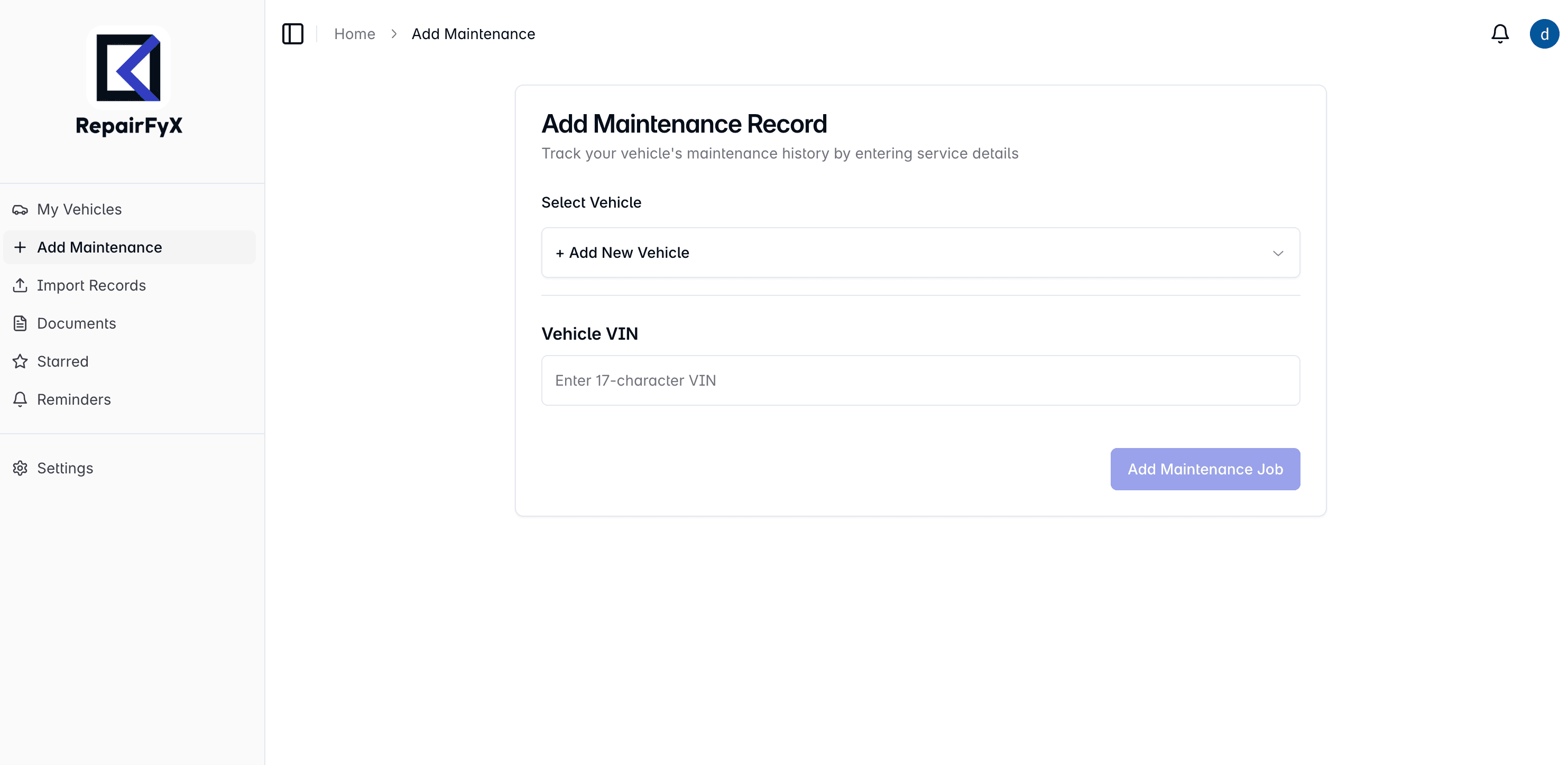
Task: Select Add Maintenance breadcrumb text
Action: point(474,34)
